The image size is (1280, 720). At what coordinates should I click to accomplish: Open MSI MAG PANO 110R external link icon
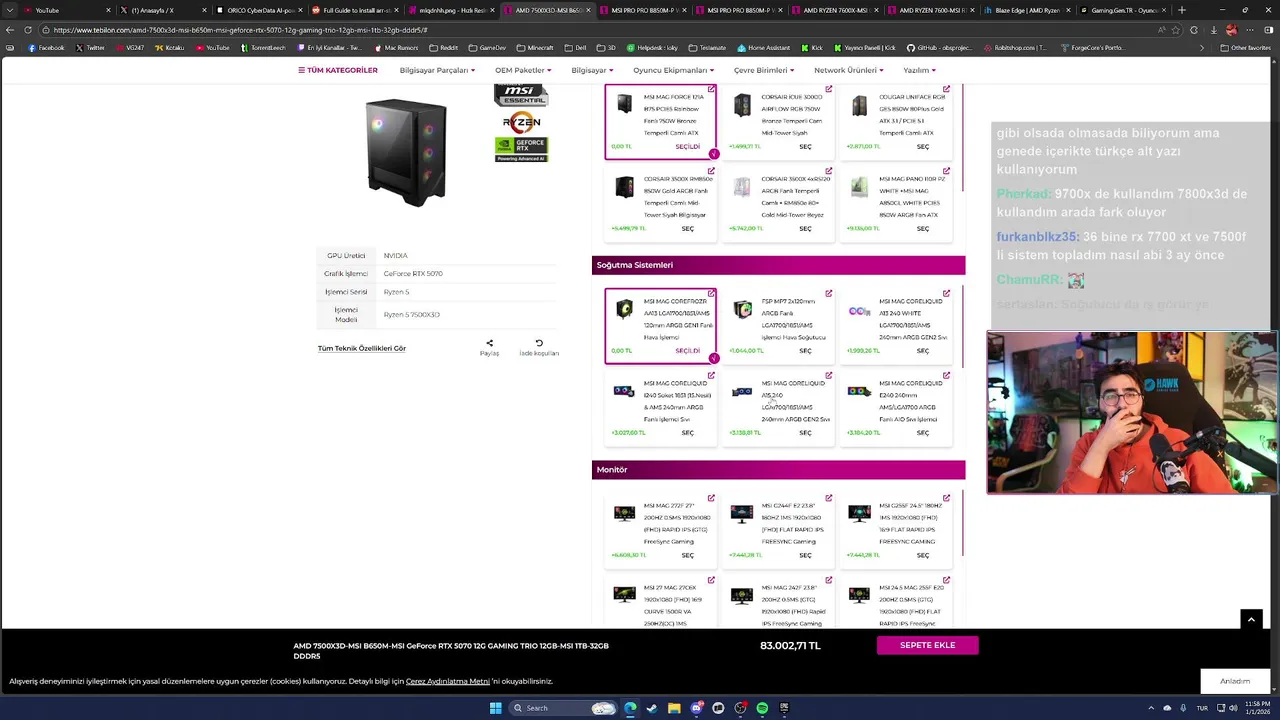pyautogui.click(x=946, y=171)
